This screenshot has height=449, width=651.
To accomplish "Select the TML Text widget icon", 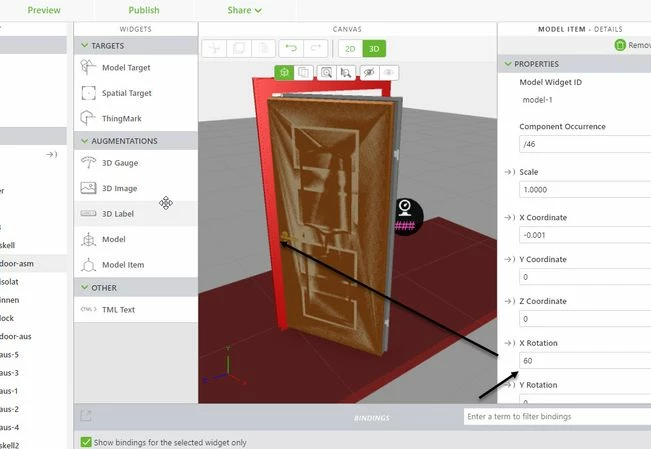I will coord(88,309).
